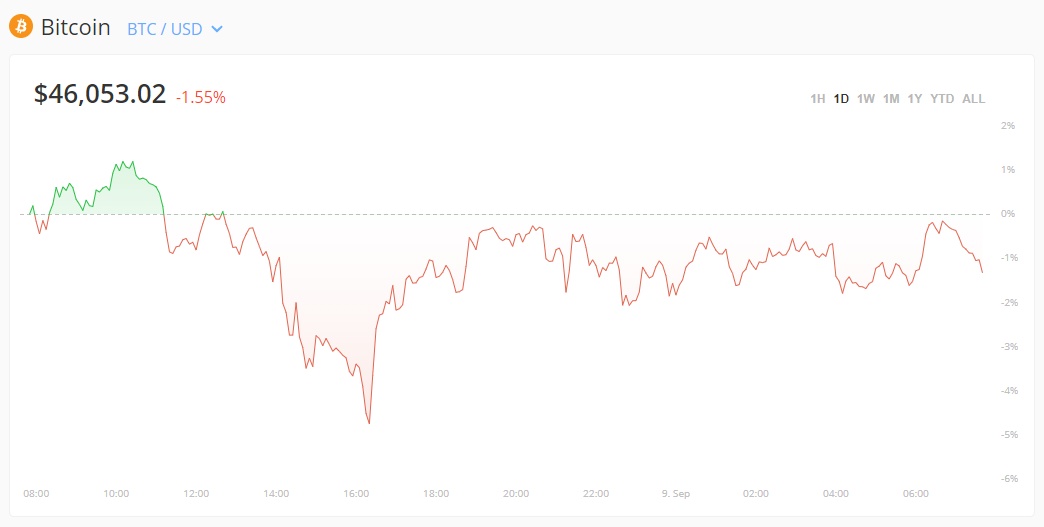Click the green peak near 10:00
Screen dimensions: 1044x527
[x=117, y=162]
